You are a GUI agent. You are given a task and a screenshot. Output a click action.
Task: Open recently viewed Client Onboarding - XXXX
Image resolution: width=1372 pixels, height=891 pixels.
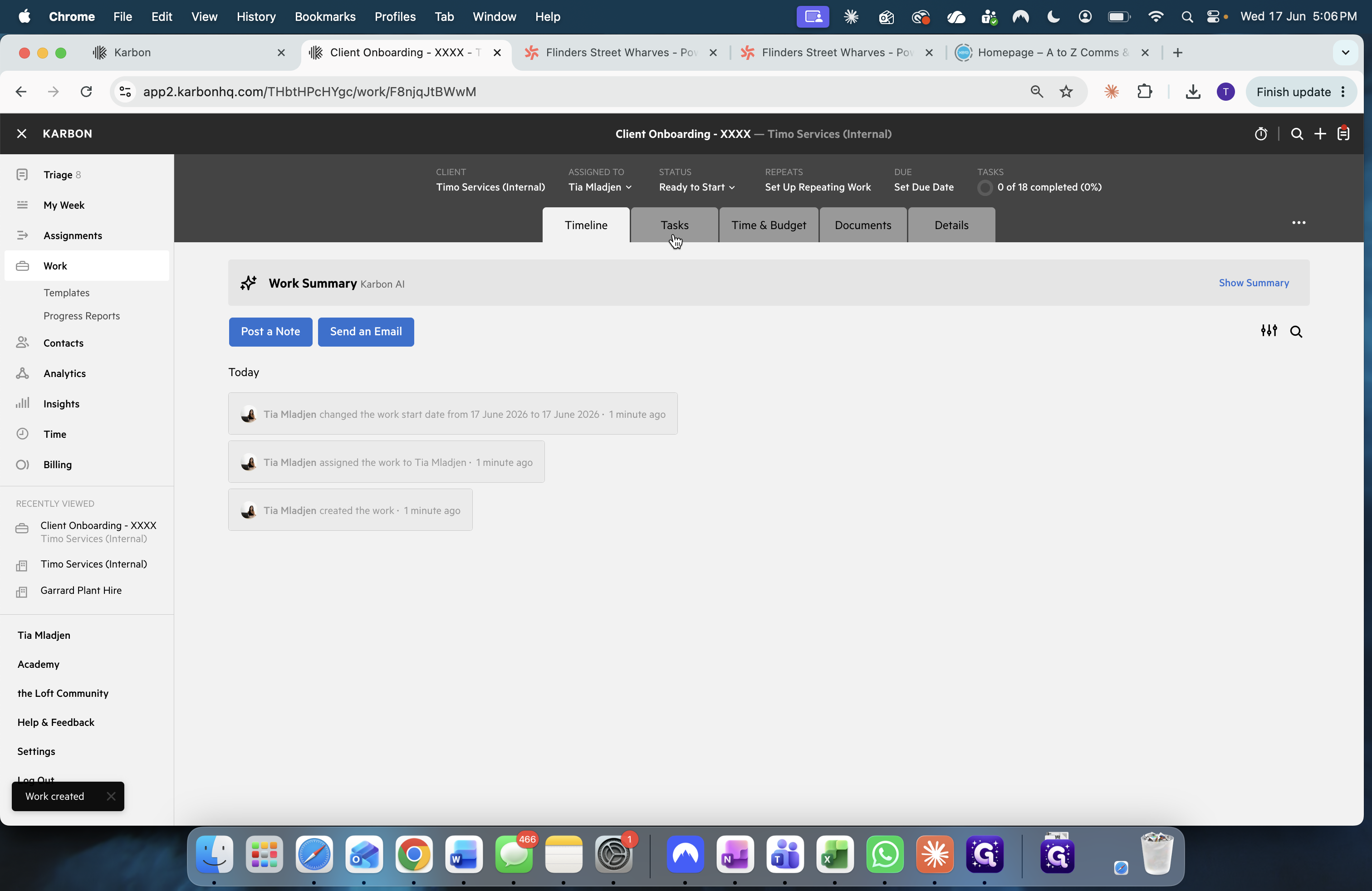point(98,531)
